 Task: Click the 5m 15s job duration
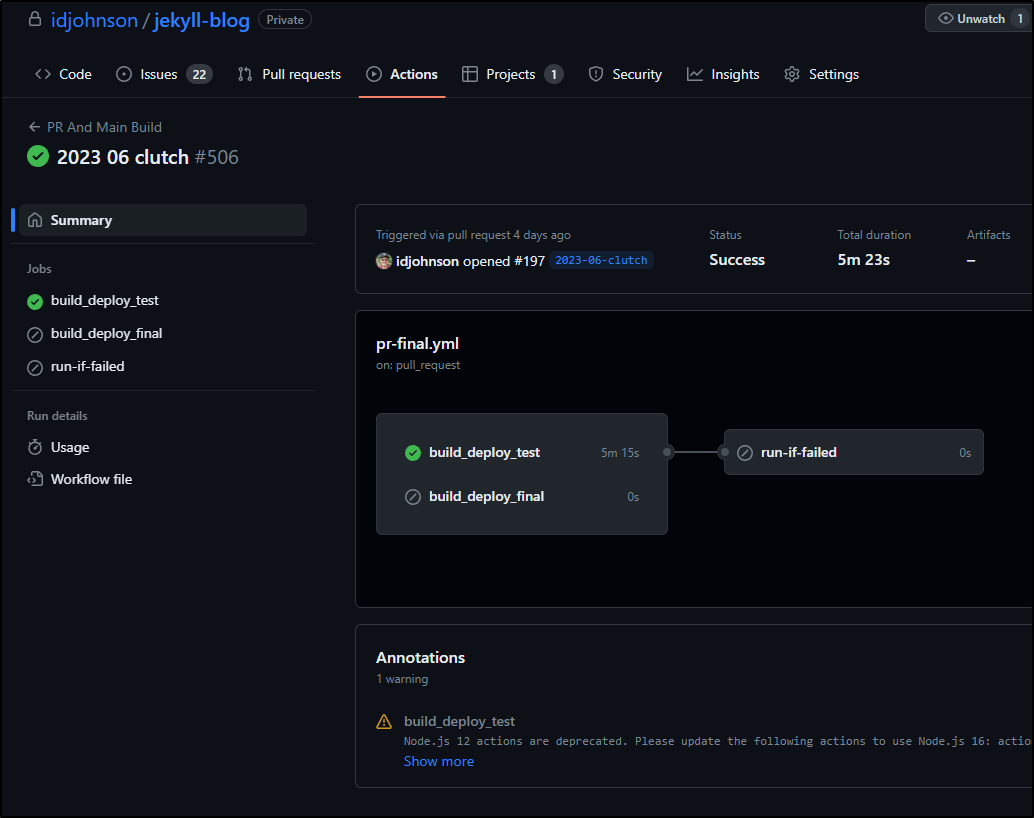(620, 453)
